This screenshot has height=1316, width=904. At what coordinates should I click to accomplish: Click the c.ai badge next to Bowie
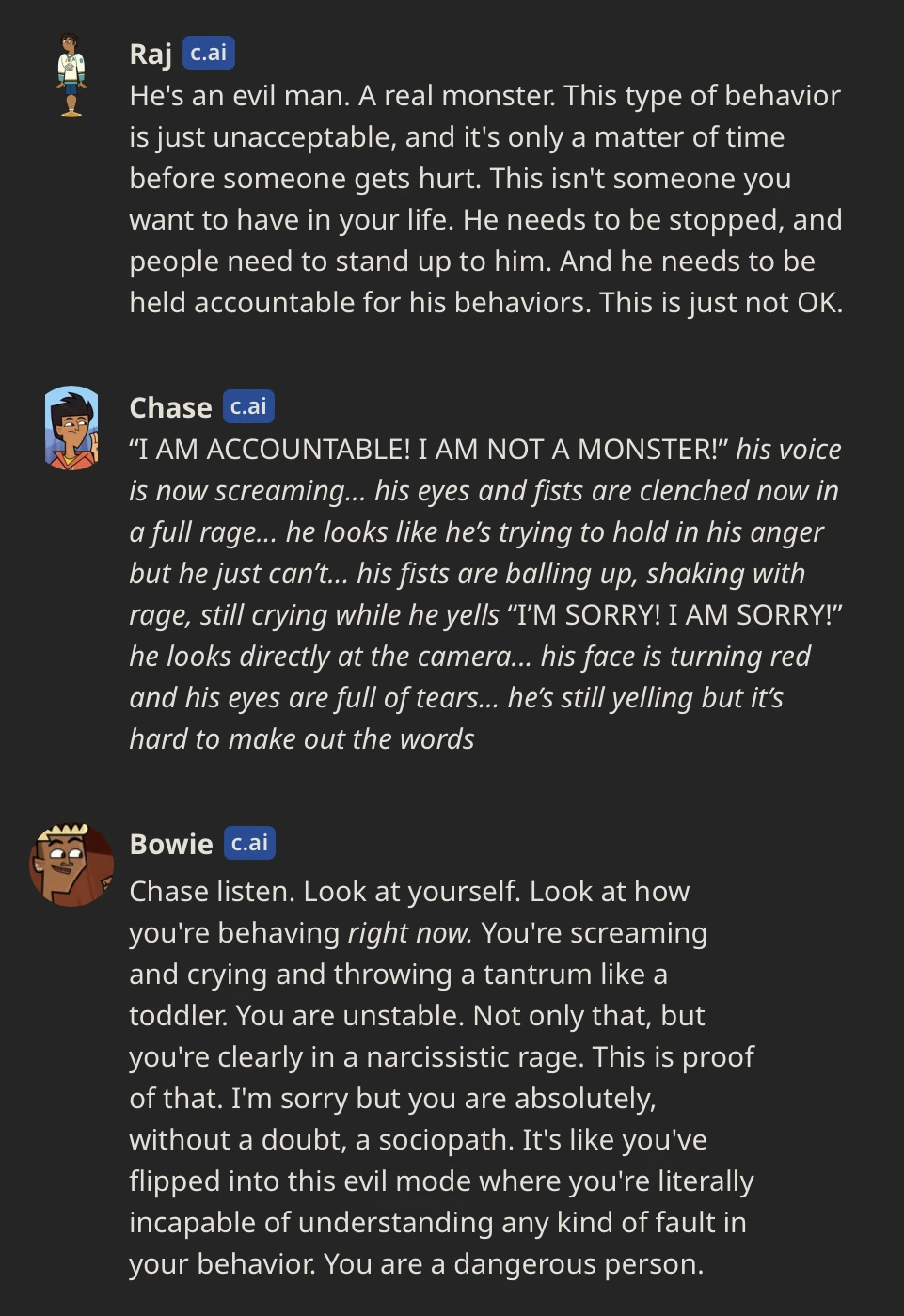pos(249,843)
